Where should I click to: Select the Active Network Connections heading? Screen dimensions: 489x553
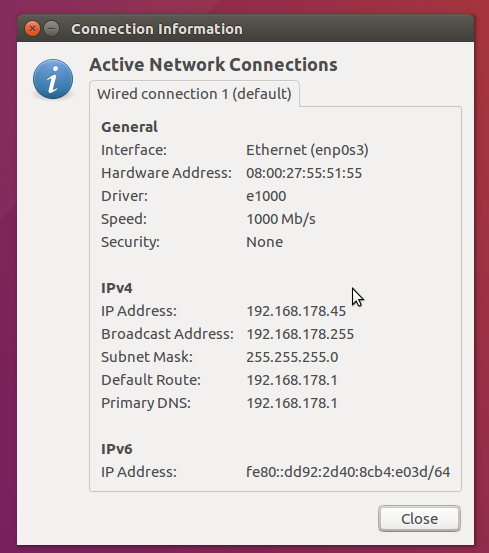tap(213, 65)
